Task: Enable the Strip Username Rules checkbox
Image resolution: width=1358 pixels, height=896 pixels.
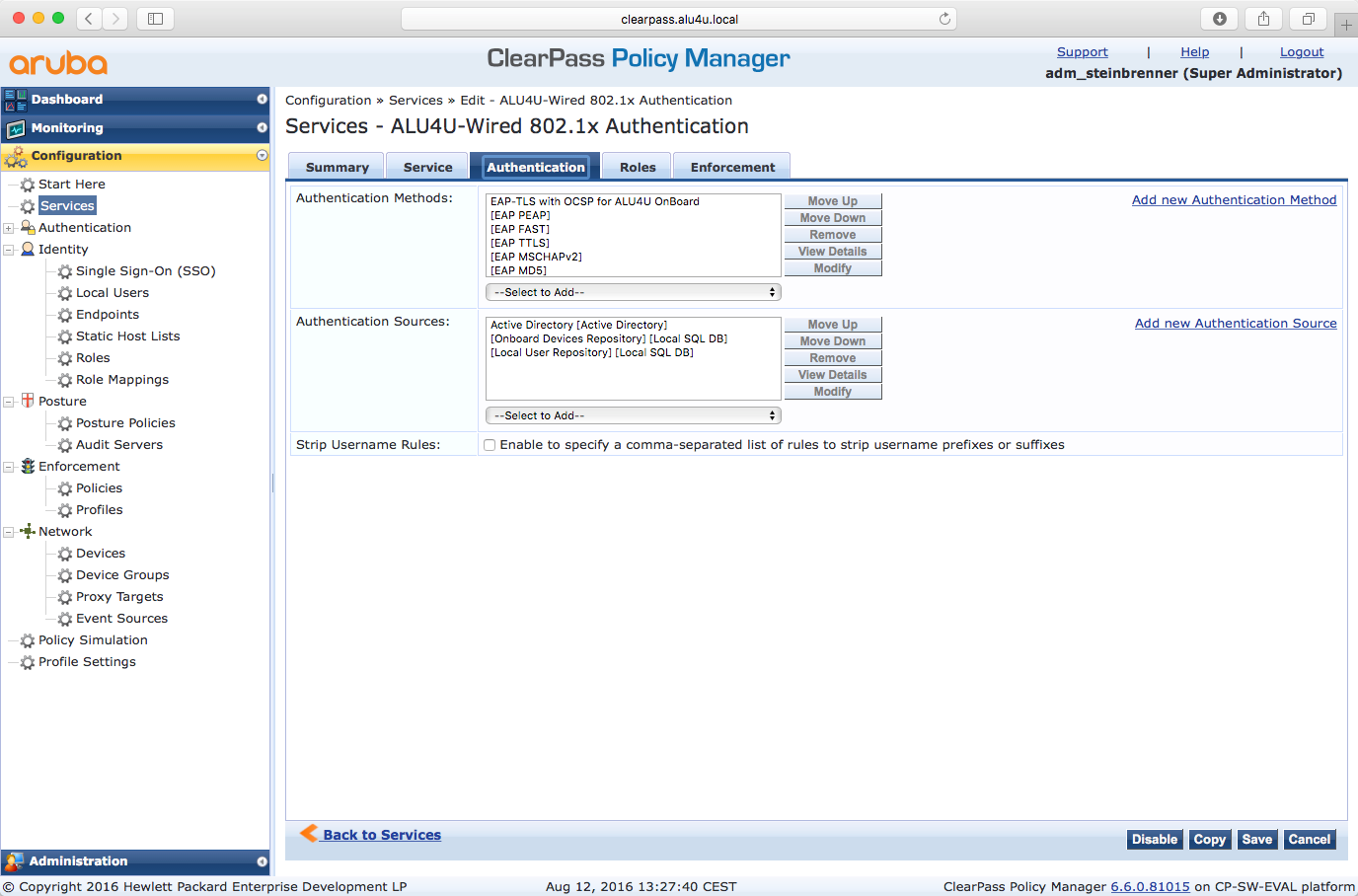Action: [490, 445]
